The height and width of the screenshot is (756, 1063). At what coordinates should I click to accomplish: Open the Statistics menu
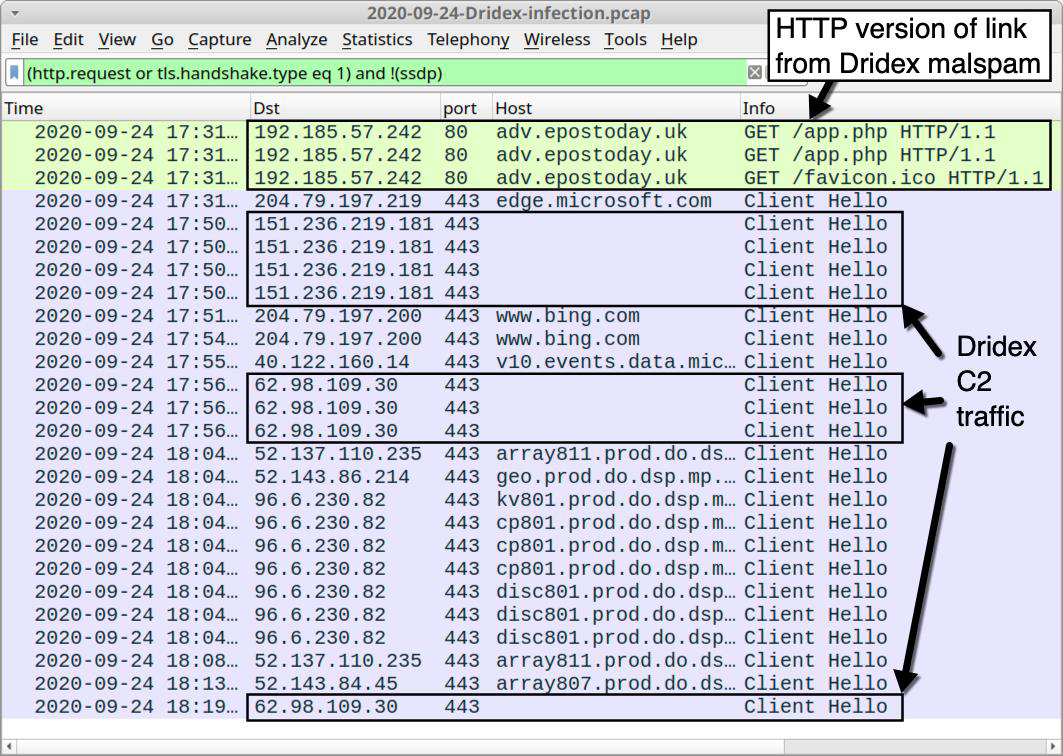click(x=376, y=40)
